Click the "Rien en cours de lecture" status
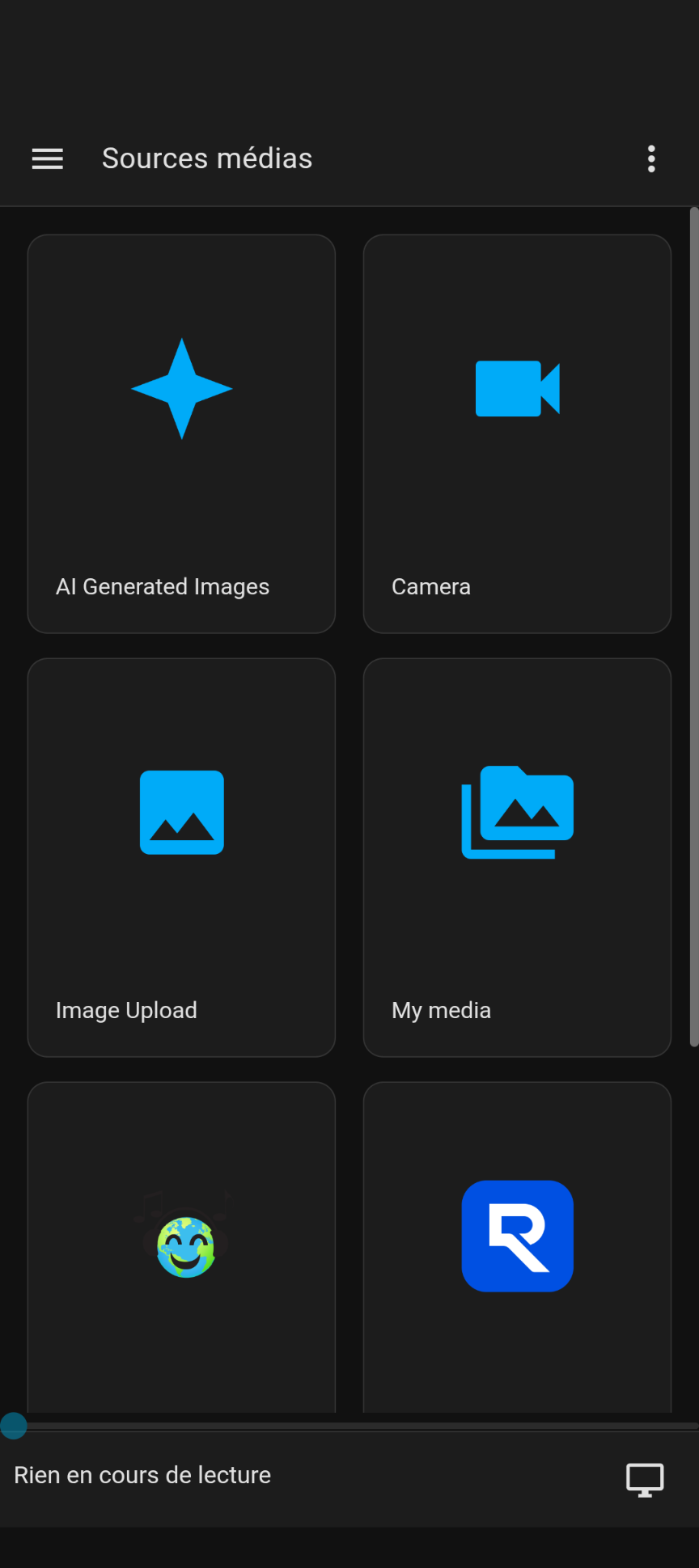Viewport: 699px width, 1568px height. pyautogui.click(x=142, y=1476)
